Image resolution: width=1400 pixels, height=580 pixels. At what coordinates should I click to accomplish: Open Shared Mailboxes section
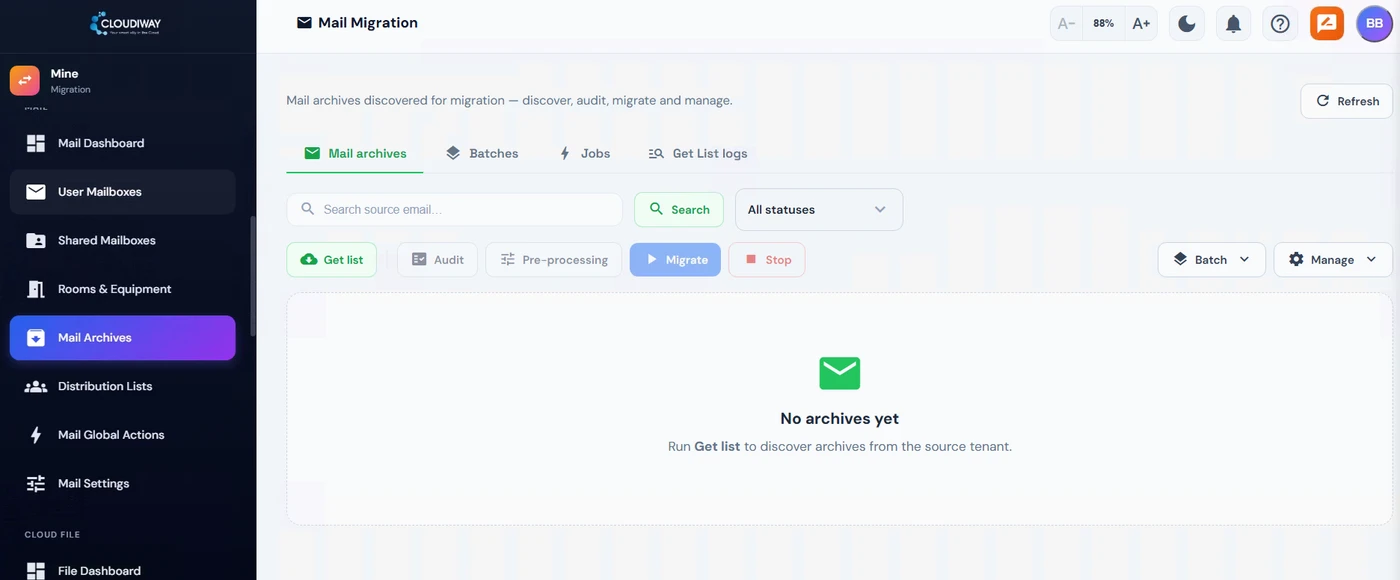(123, 240)
